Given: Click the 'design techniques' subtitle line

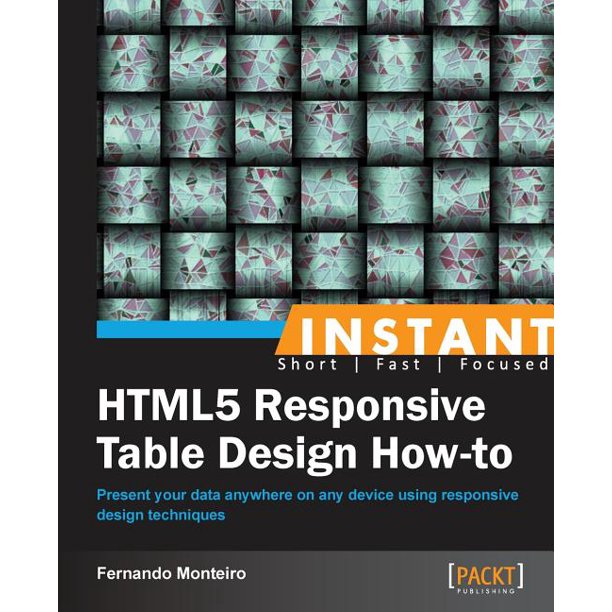Looking at the screenshot, I should coord(161,515).
